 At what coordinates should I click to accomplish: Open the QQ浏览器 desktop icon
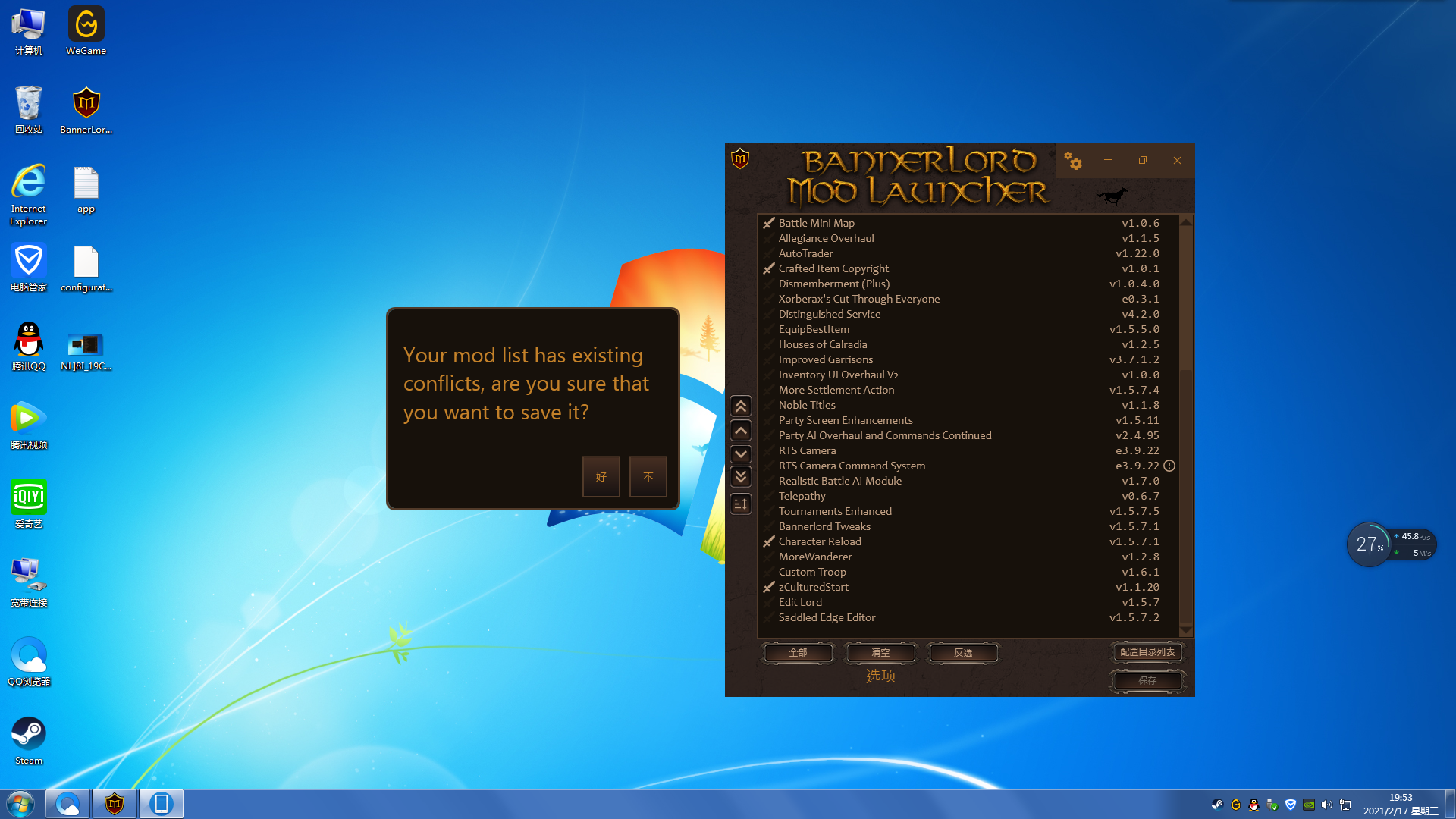[29, 662]
